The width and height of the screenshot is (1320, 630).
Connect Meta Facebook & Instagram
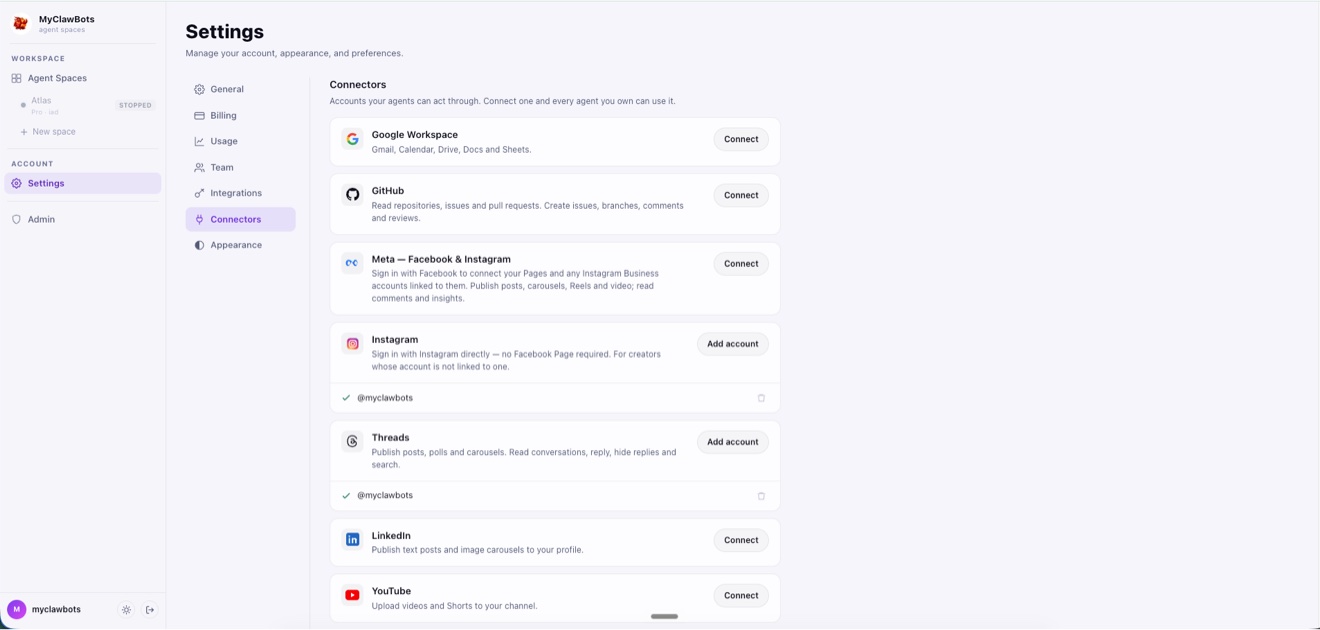[741, 264]
